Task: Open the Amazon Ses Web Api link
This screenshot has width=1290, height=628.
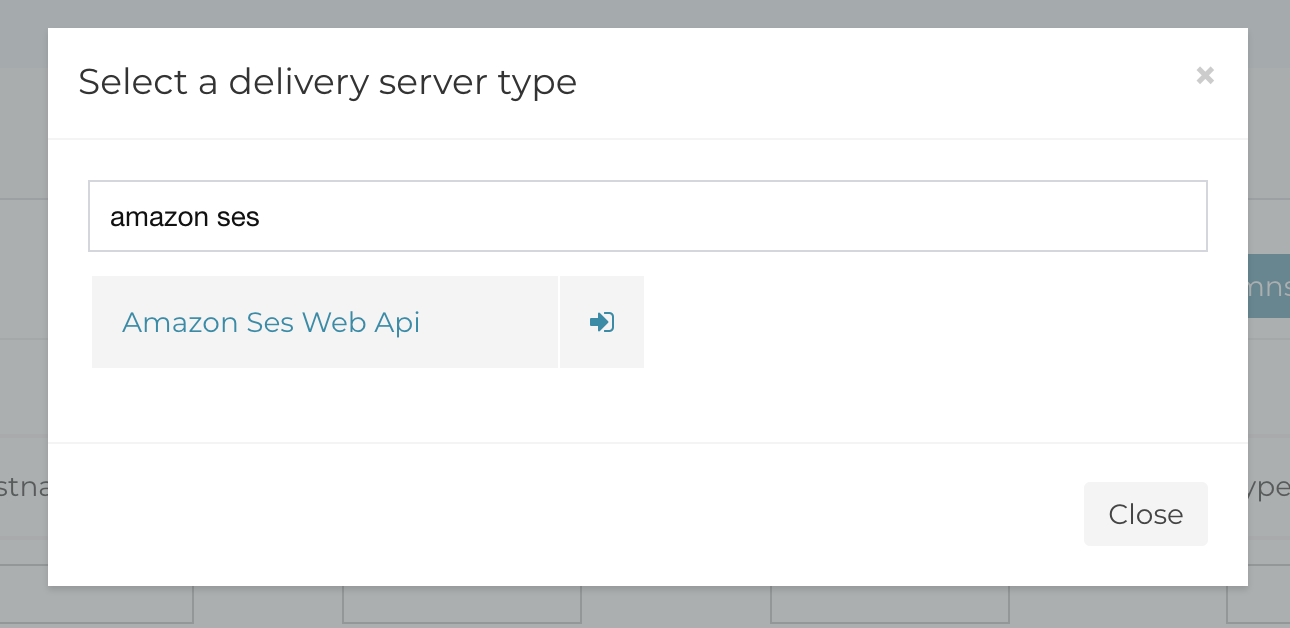Action: tap(271, 322)
